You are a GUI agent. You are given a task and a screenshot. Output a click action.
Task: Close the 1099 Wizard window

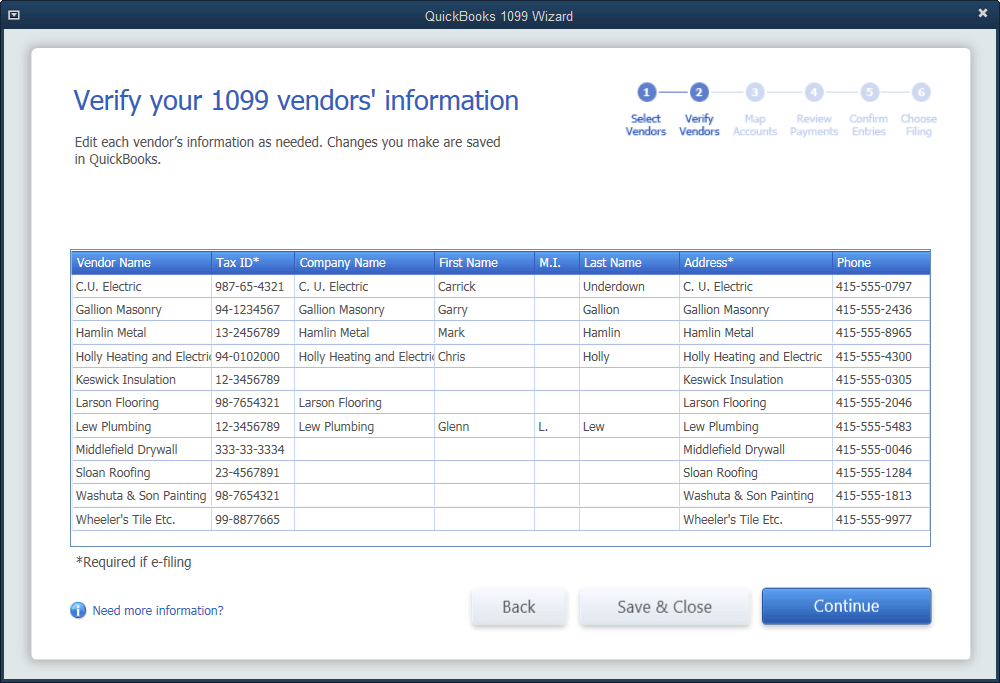[x=983, y=13]
